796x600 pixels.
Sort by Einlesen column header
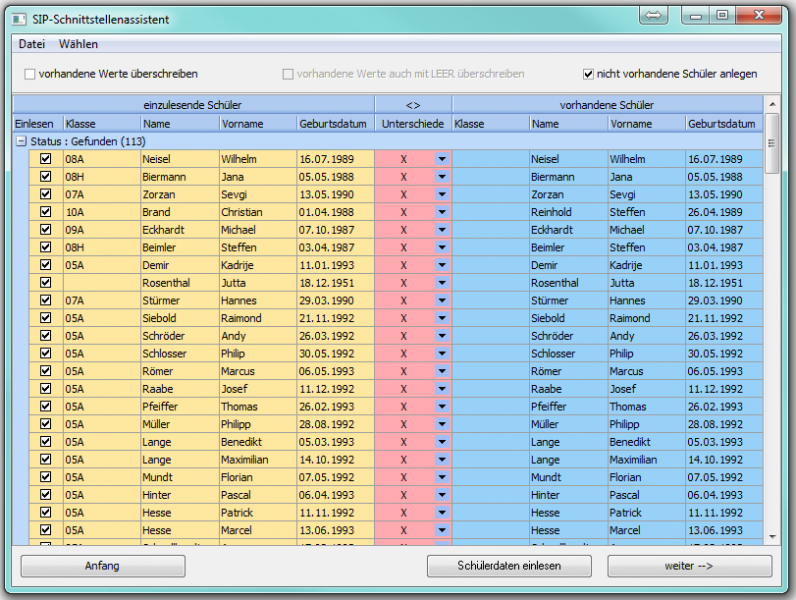point(38,123)
